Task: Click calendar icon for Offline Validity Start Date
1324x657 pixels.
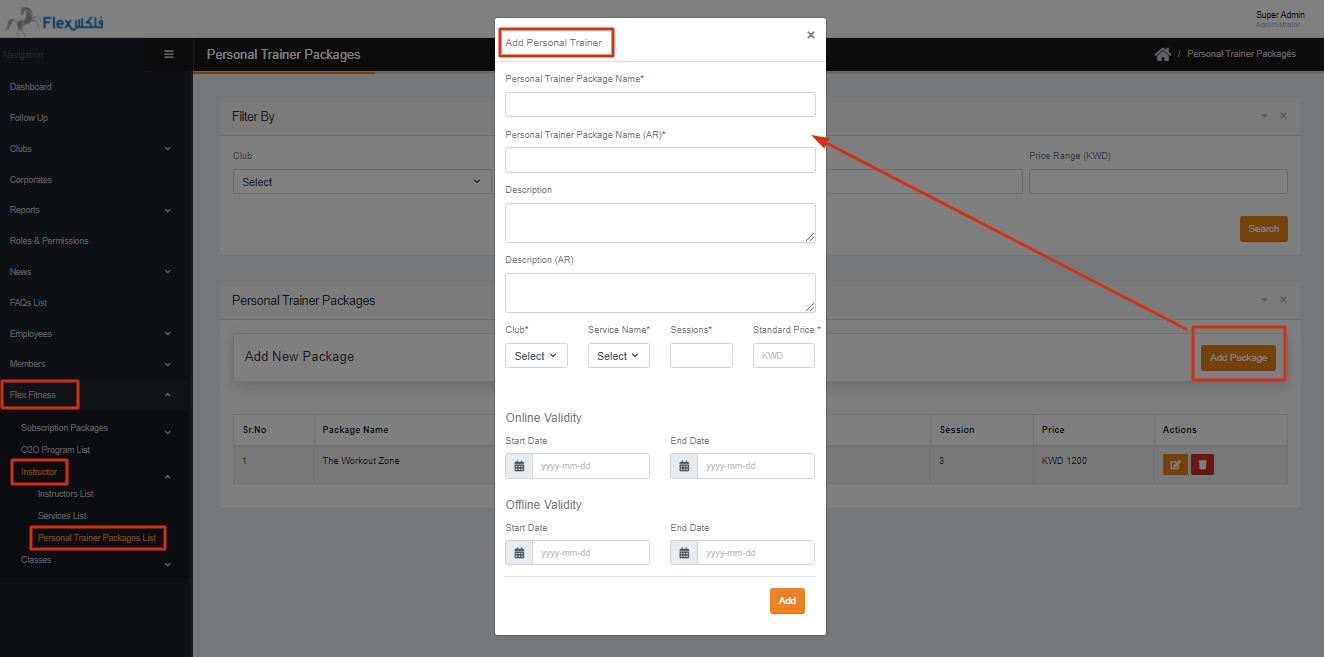Action: click(x=519, y=553)
